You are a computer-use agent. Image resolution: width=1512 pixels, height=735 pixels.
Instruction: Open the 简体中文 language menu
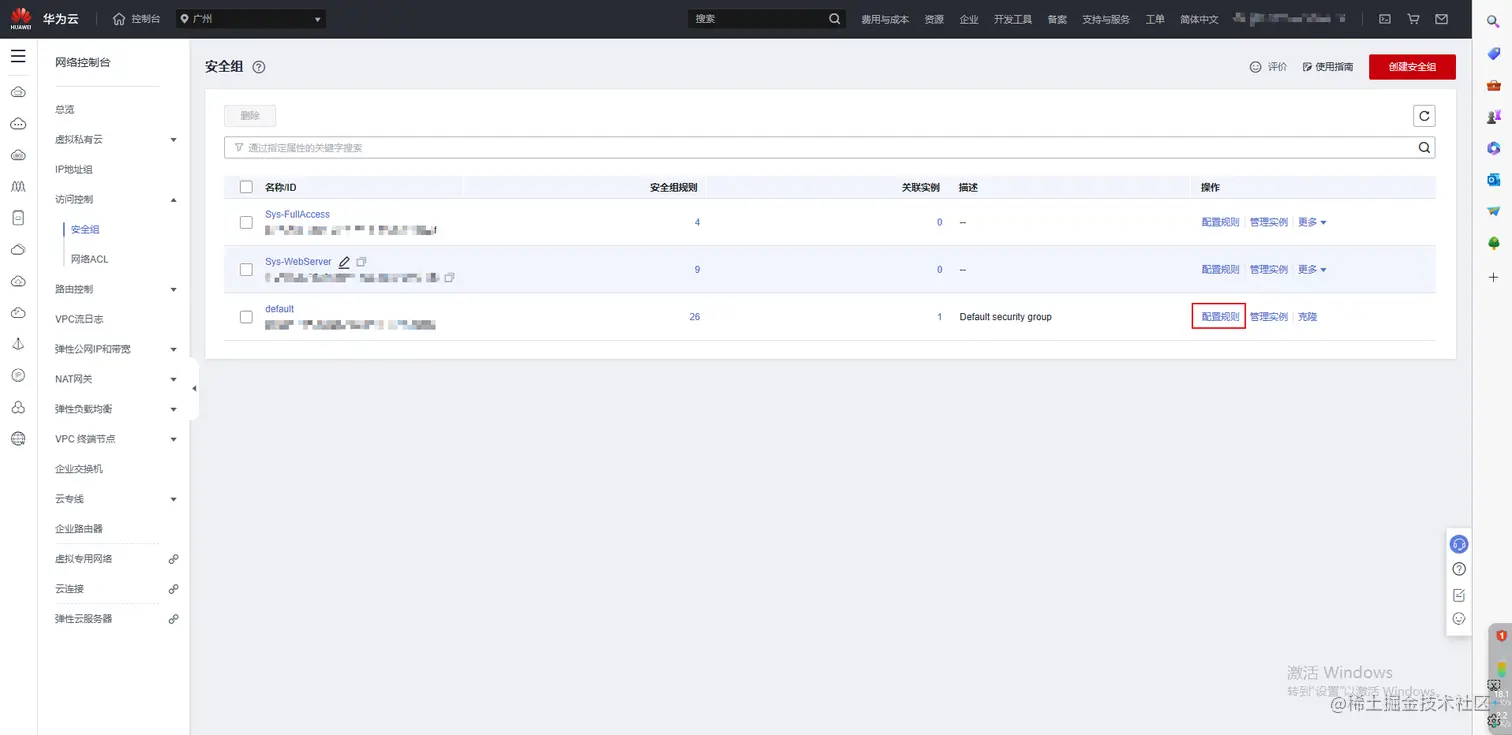(x=1199, y=19)
